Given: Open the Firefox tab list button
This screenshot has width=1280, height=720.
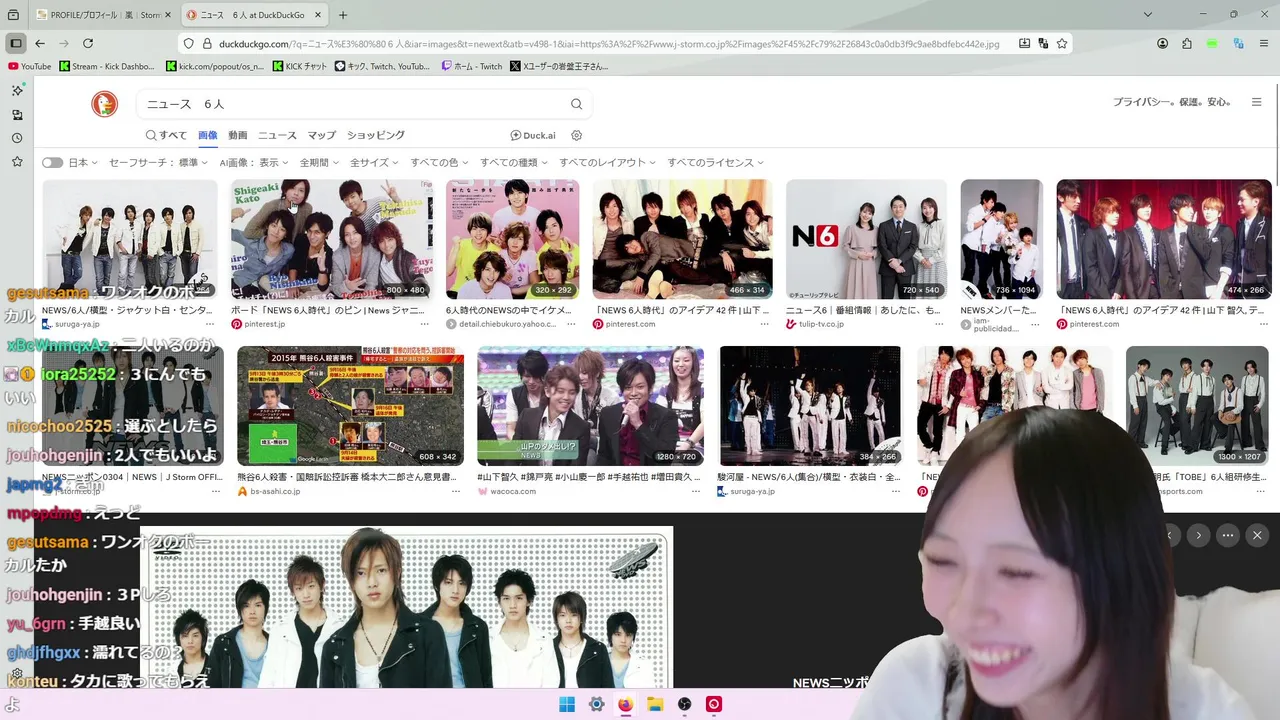Looking at the screenshot, I should 1146,15.
